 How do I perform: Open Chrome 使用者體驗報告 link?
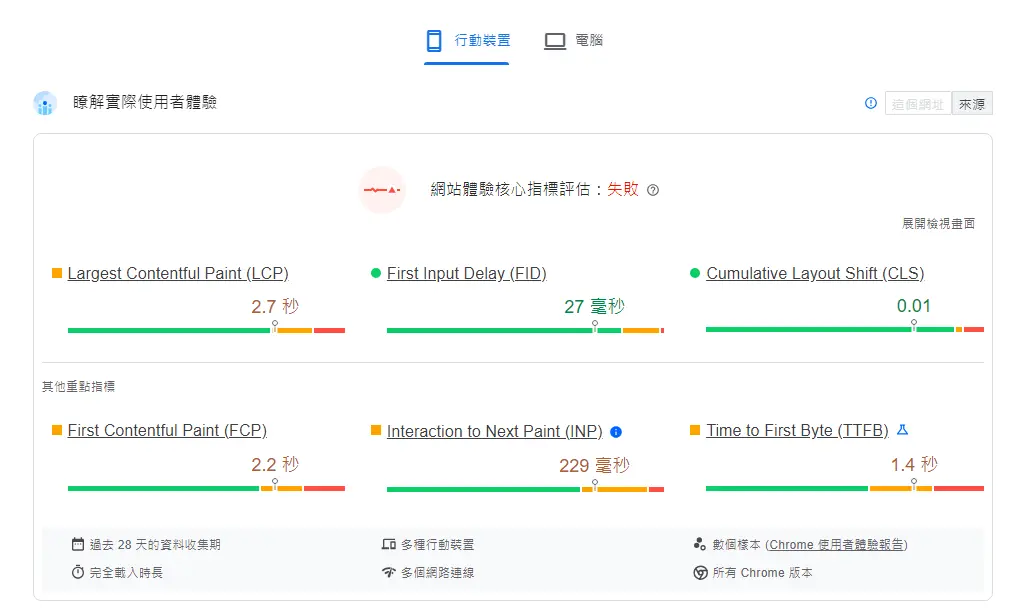tap(836, 545)
